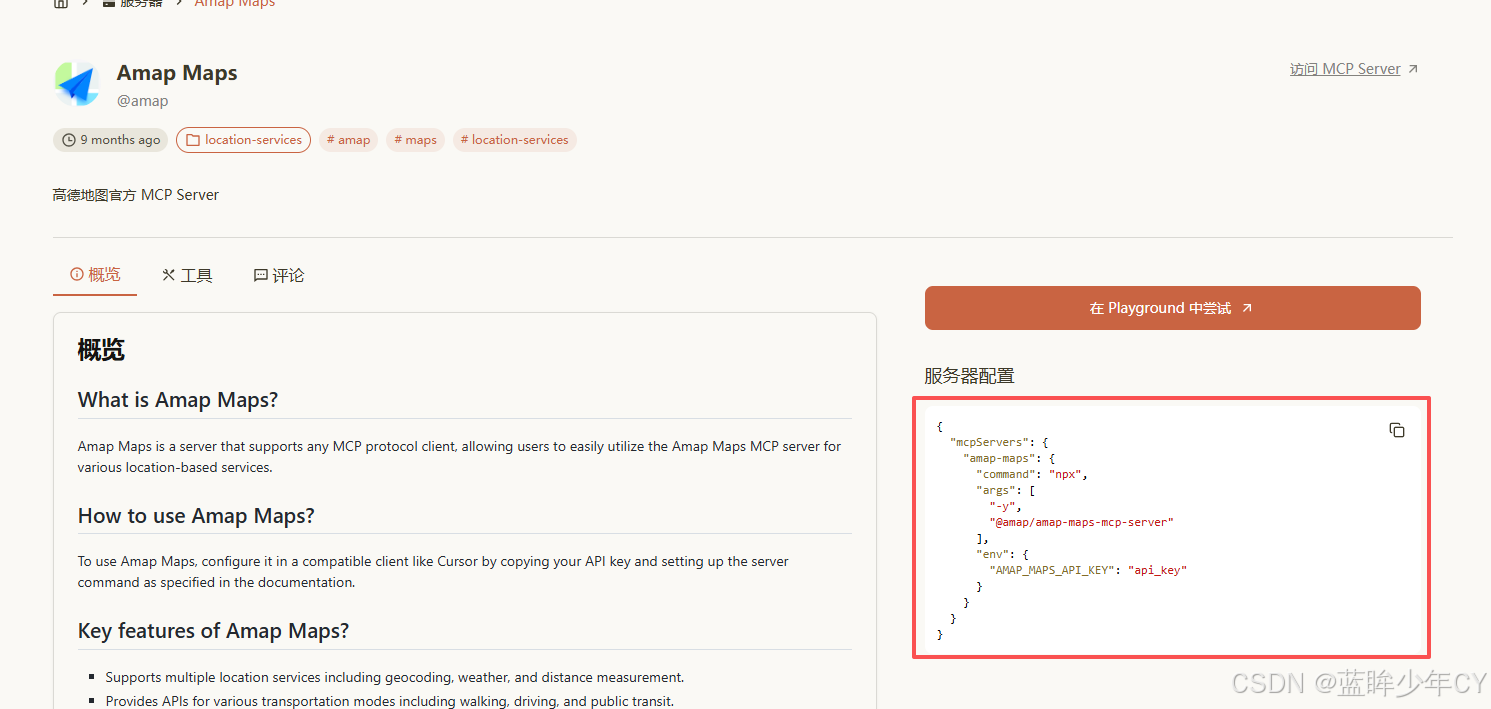
Task: Switch to the 概览 tab
Action: click(95, 275)
